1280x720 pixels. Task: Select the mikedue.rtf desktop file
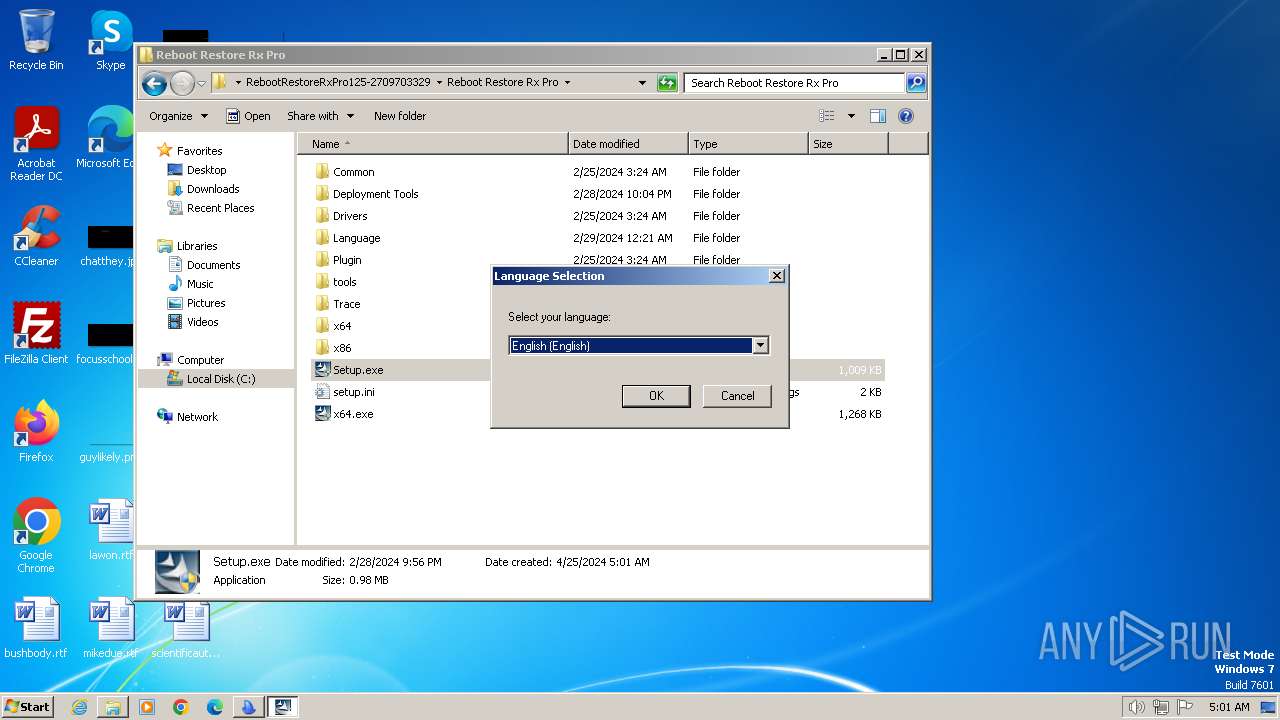(x=111, y=628)
